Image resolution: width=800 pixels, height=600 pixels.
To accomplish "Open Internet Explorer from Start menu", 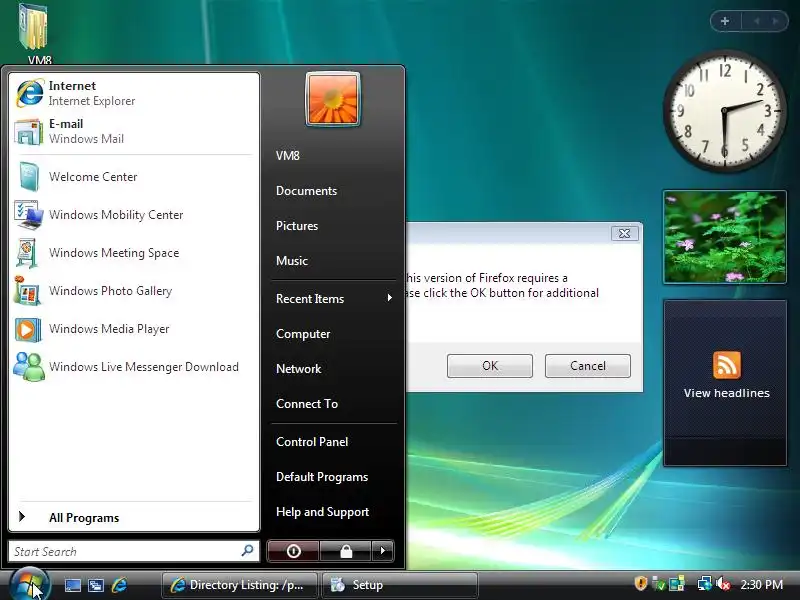I will click(134, 93).
